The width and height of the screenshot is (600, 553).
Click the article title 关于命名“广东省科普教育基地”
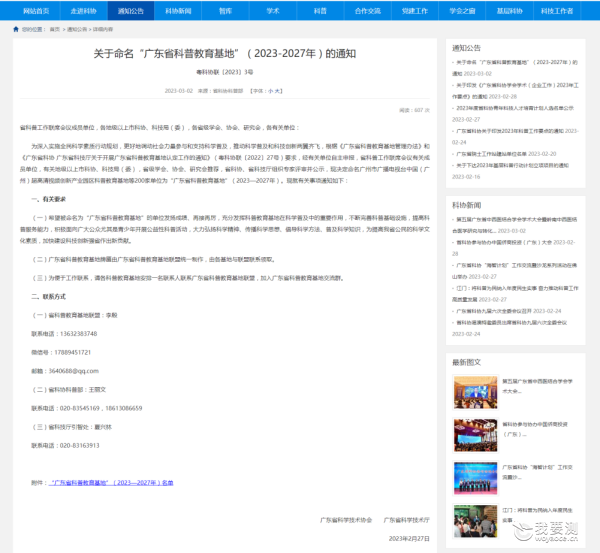point(225,54)
